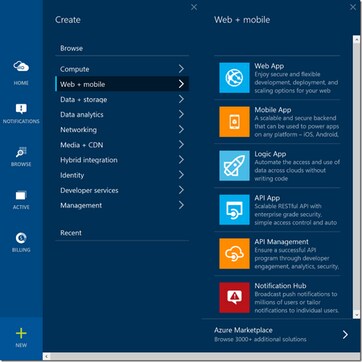Image resolution: width=362 pixels, height=362 pixels.
Task: Choose Media + CDN category
Action: [x=122, y=145]
